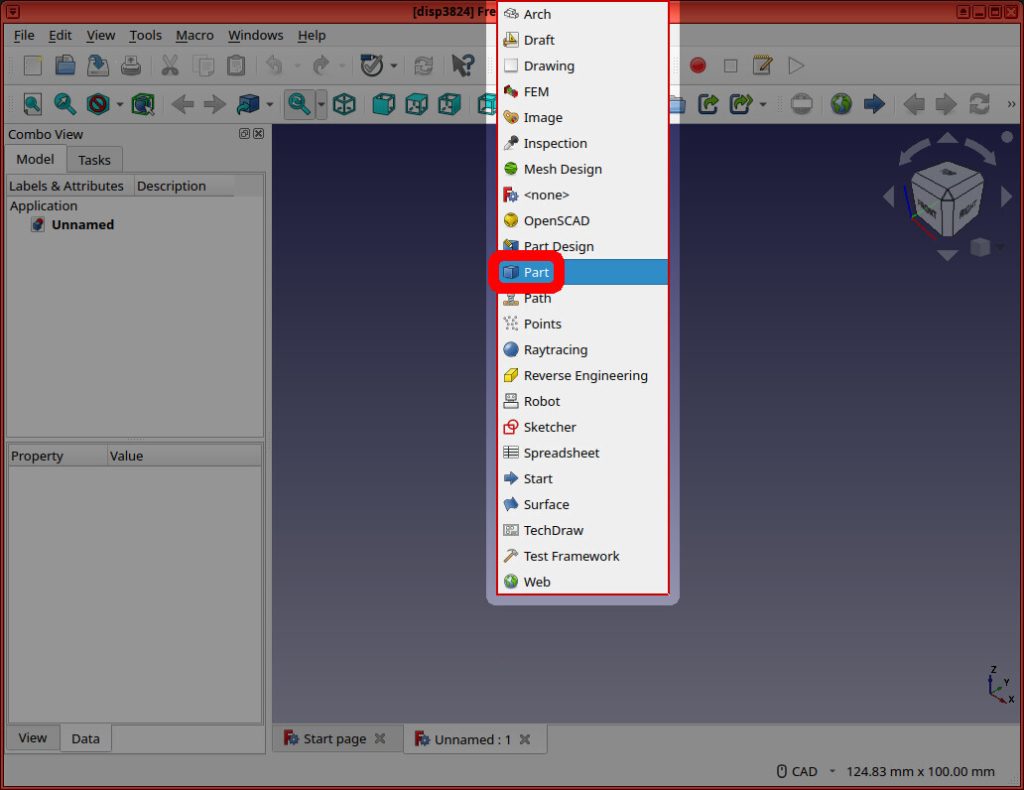Open the export options dropdown arrow

[x=763, y=103]
